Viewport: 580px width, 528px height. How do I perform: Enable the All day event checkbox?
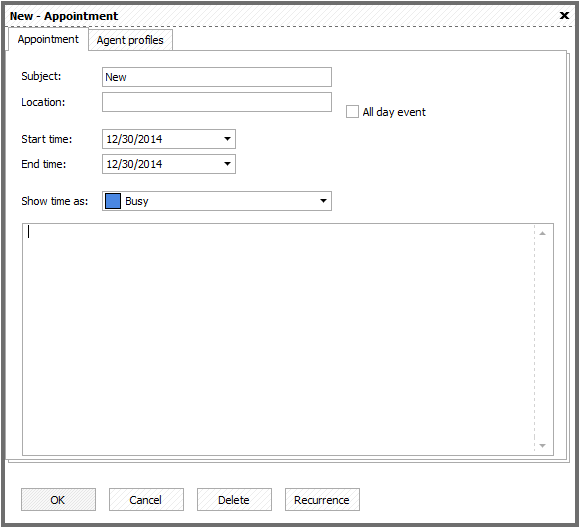click(x=352, y=112)
